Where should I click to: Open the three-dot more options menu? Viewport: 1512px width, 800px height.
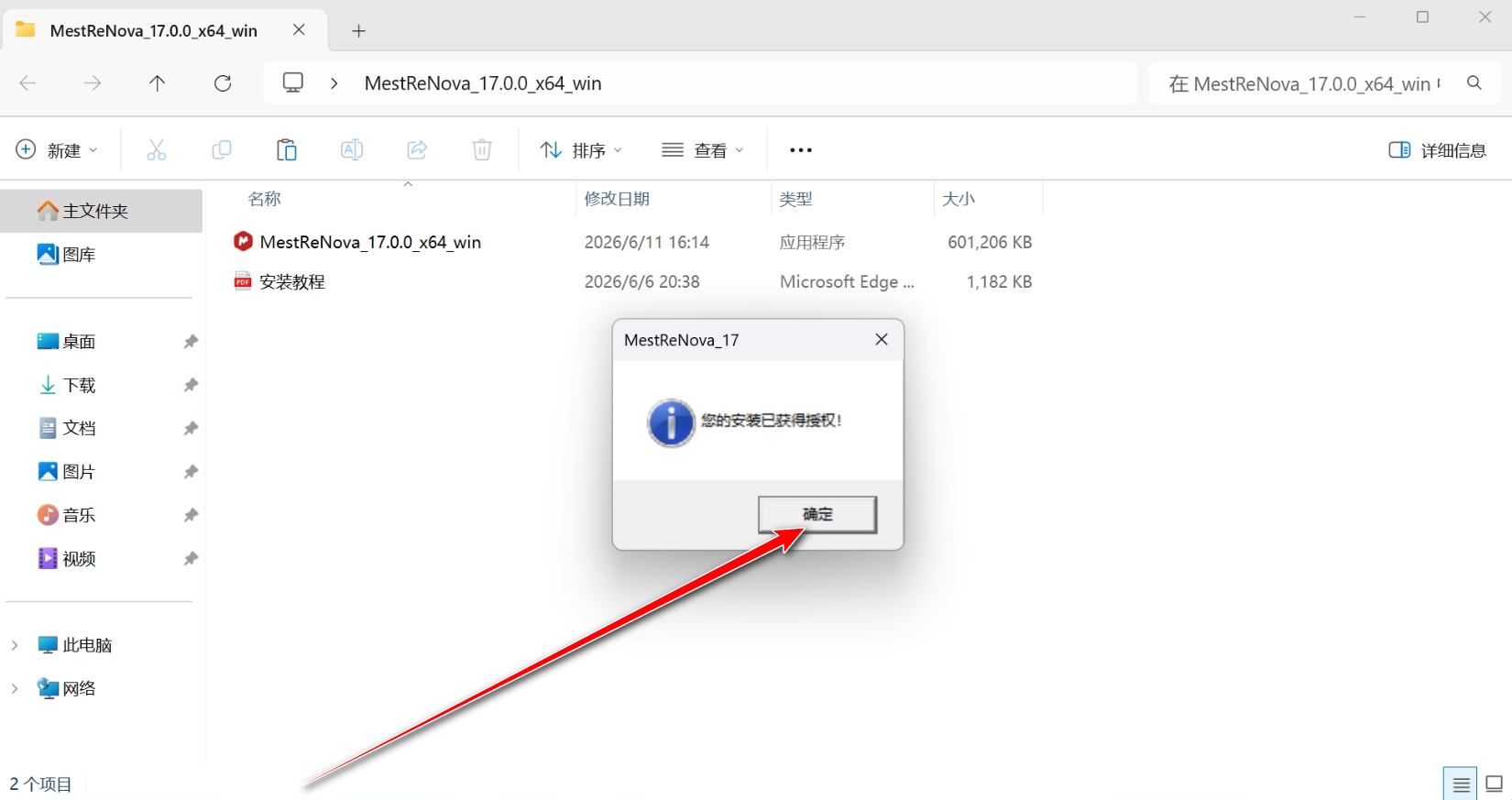(801, 150)
